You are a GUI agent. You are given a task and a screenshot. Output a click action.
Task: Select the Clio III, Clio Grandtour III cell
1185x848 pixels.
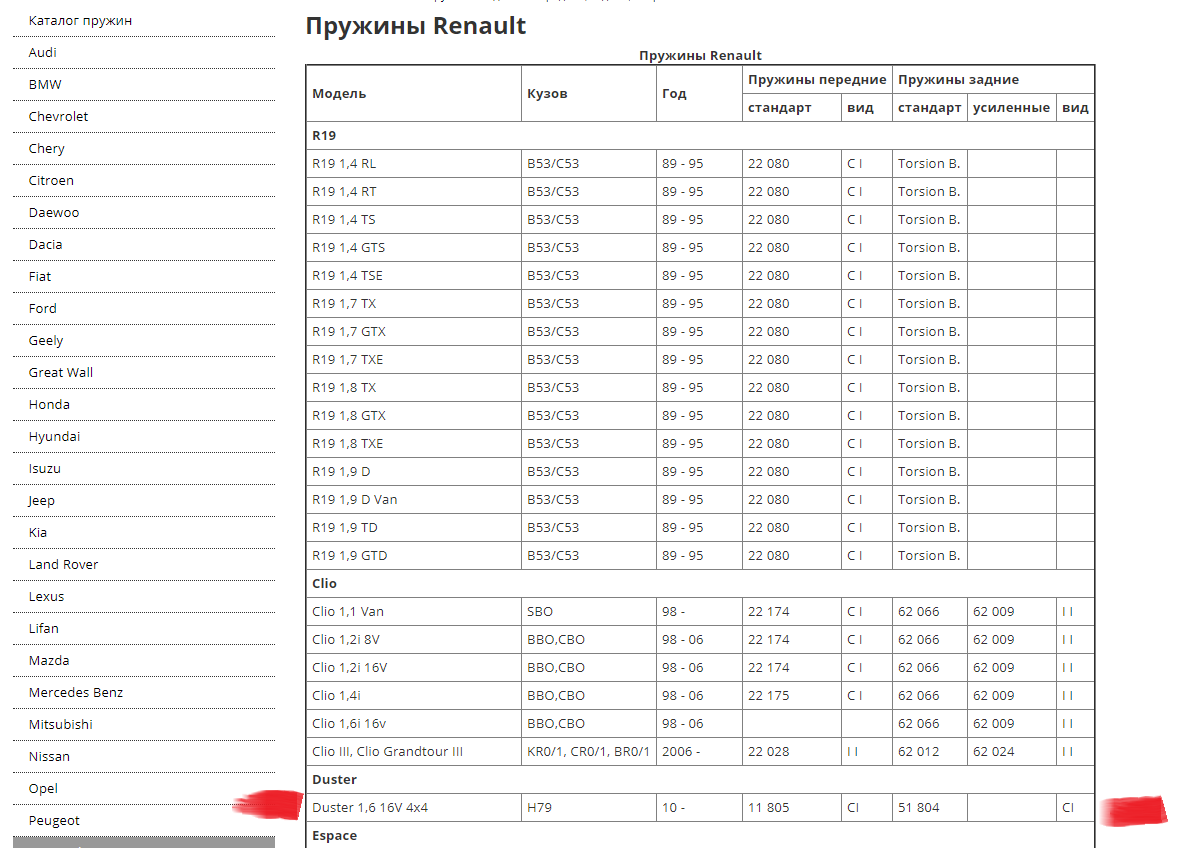coord(387,751)
